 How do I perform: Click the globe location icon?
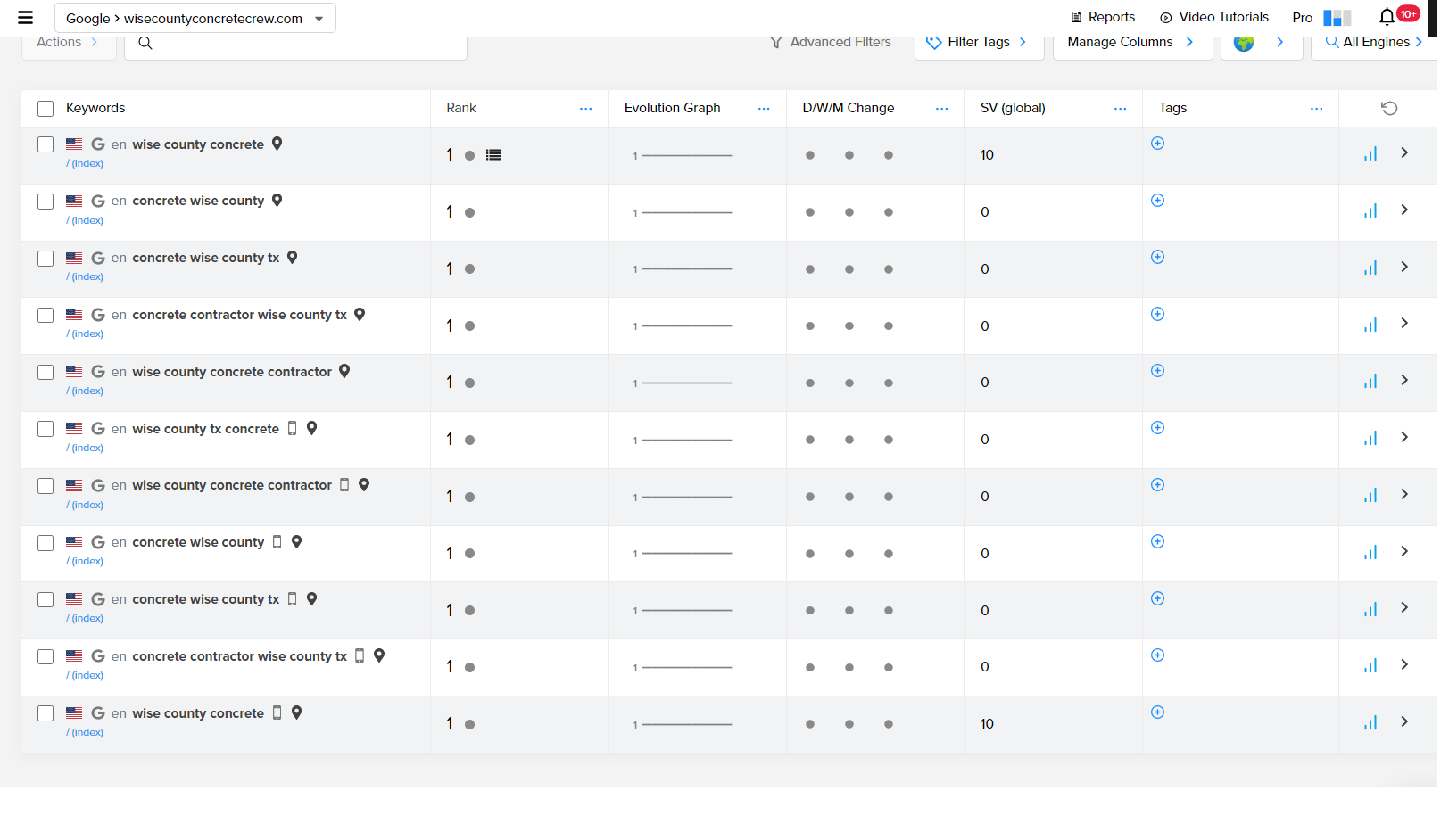click(1243, 43)
